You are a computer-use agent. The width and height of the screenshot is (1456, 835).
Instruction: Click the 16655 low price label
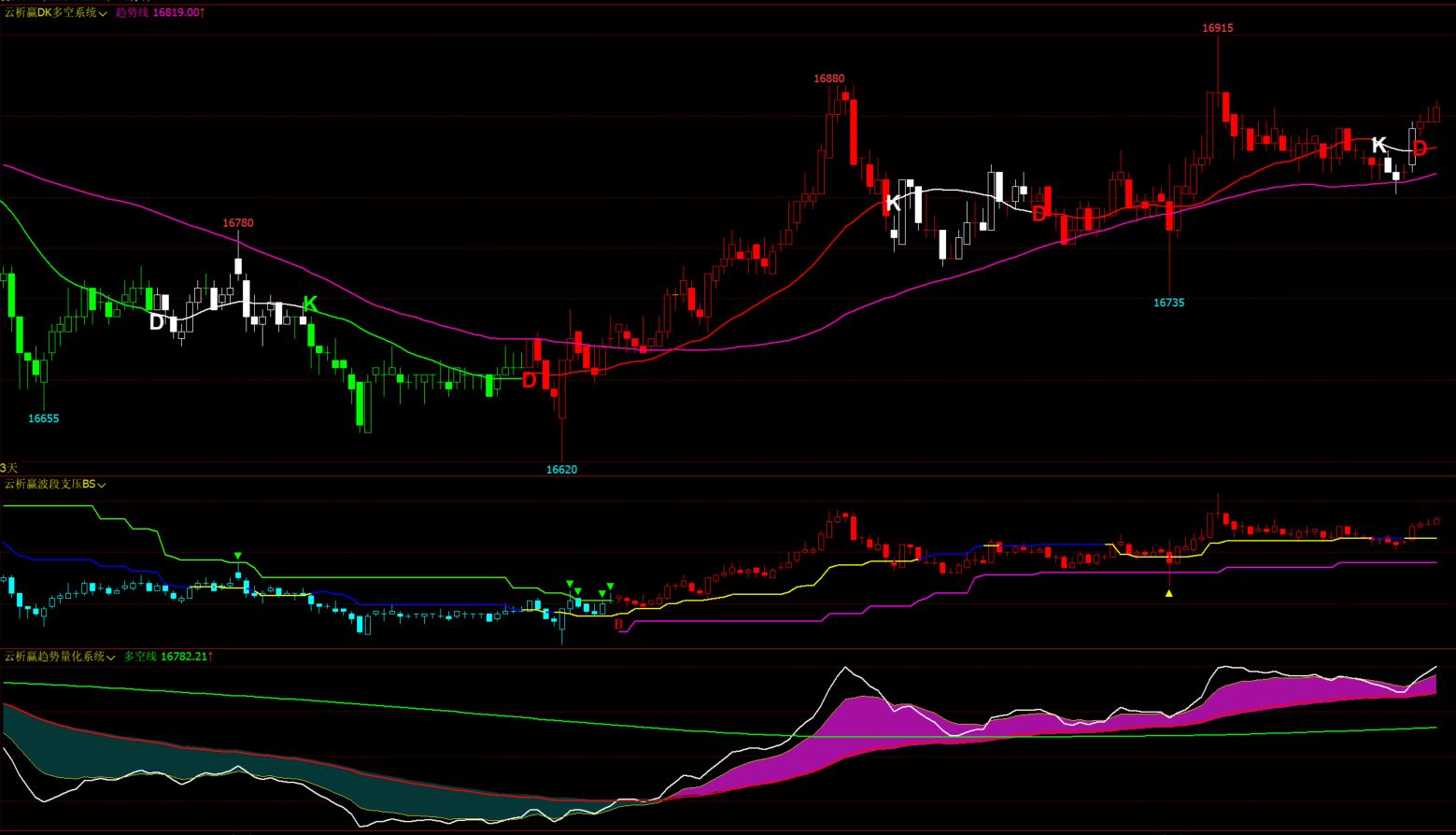tap(43, 418)
